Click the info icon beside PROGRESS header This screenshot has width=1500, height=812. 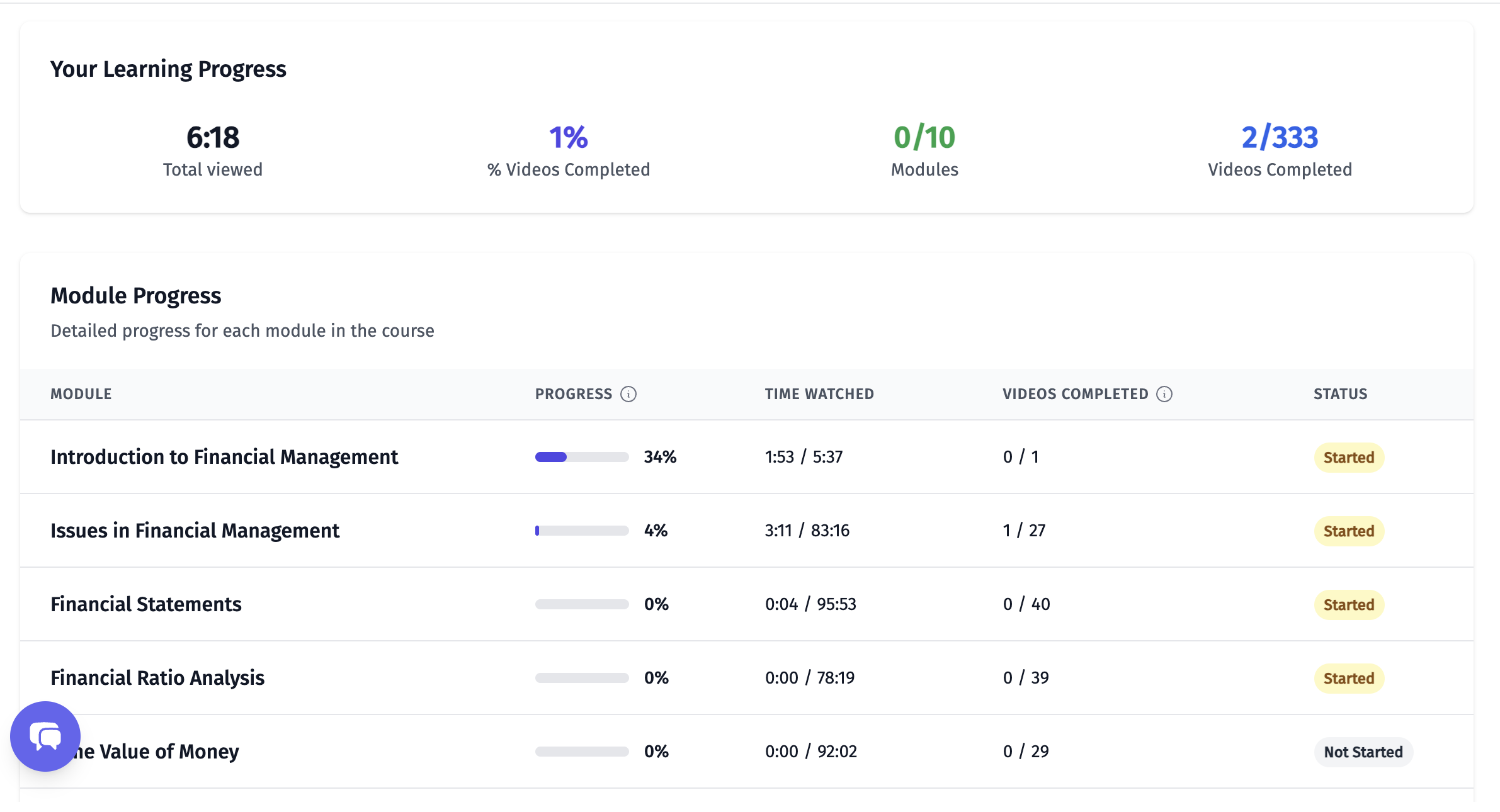628,394
